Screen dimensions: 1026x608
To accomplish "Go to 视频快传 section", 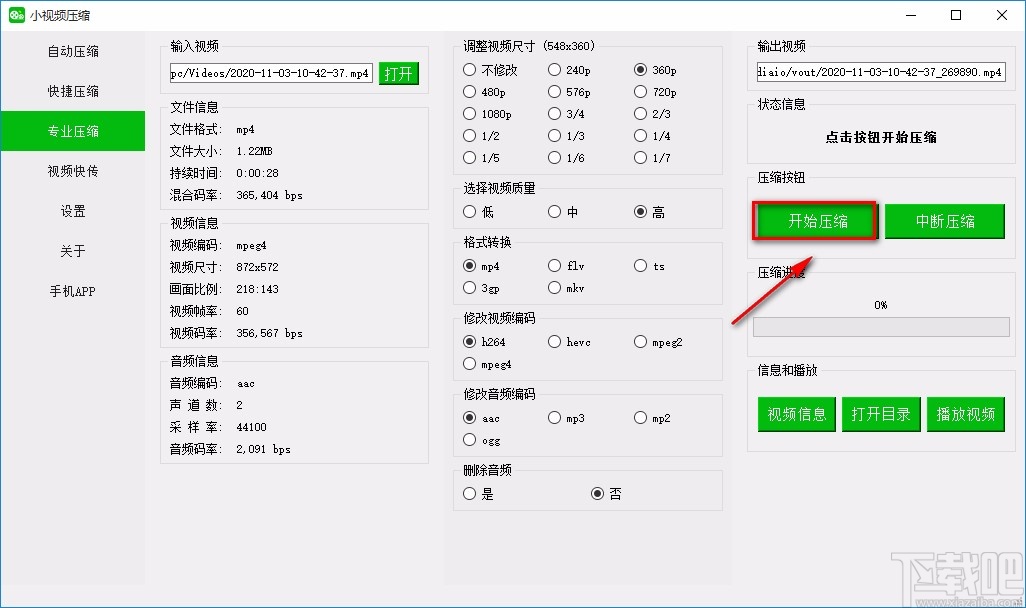I will [x=73, y=171].
